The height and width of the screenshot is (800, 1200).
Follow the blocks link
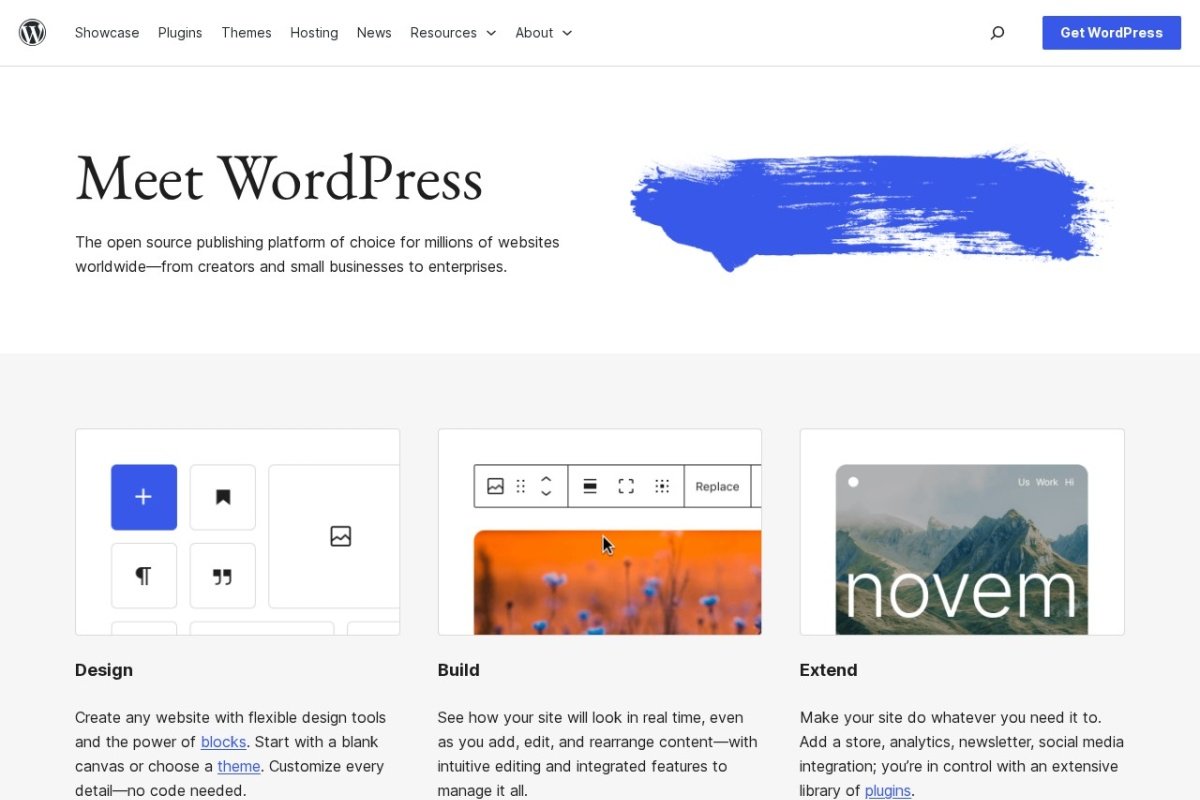click(x=223, y=742)
